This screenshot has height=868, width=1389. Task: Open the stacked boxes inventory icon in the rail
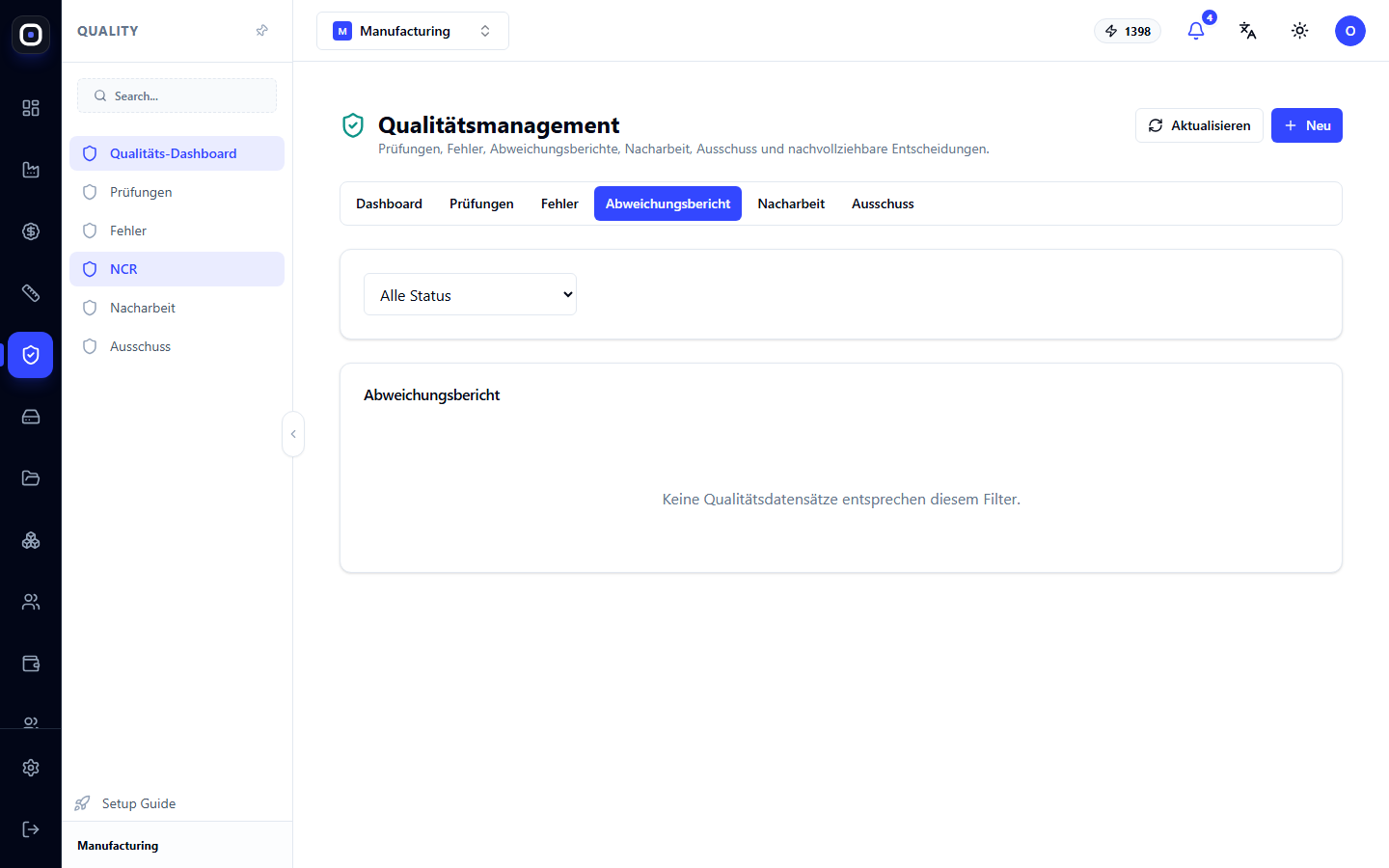(x=31, y=540)
